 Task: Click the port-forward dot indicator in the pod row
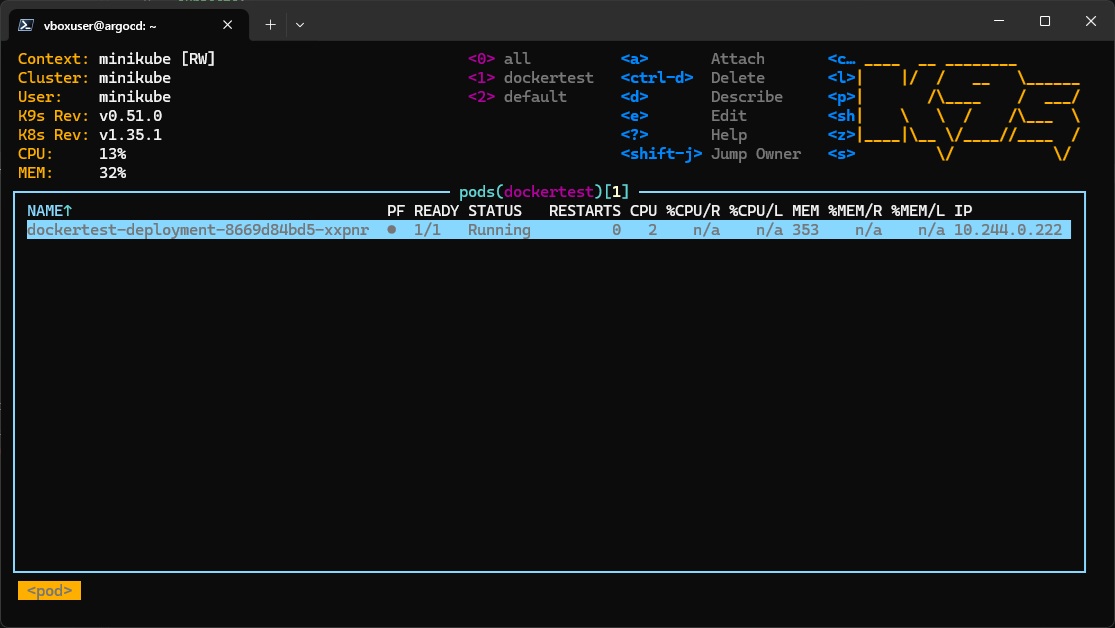coord(392,230)
